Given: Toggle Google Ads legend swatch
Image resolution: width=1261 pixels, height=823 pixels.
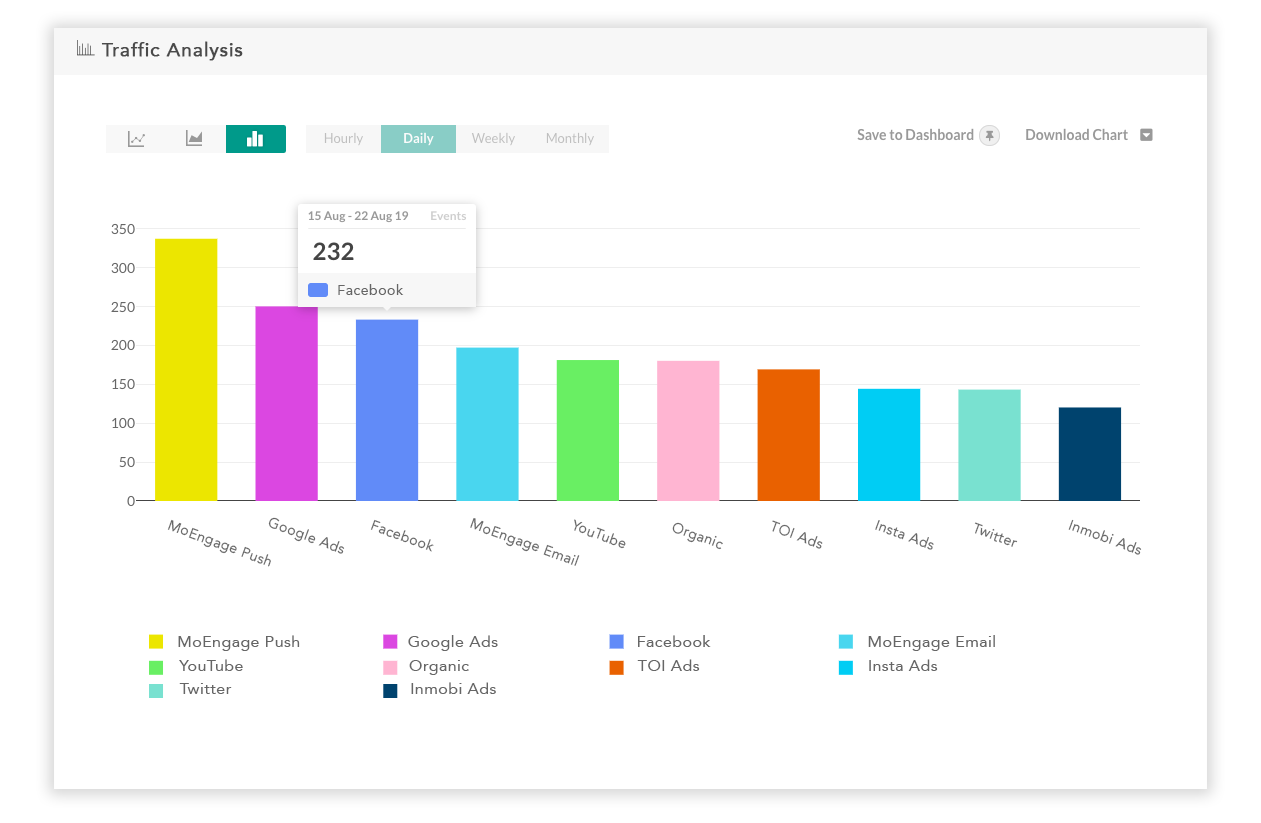Looking at the screenshot, I should [390, 642].
